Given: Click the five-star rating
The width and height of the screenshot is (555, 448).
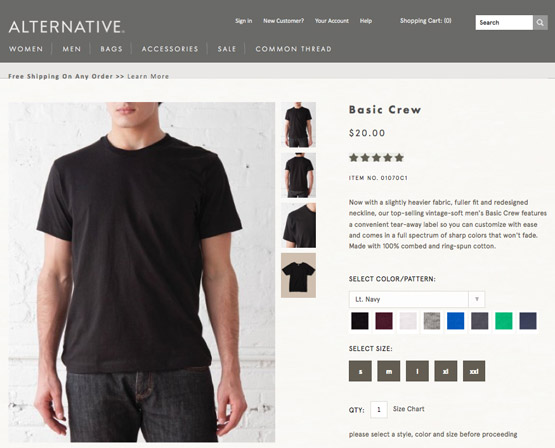Looking at the screenshot, I should point(376,157).
